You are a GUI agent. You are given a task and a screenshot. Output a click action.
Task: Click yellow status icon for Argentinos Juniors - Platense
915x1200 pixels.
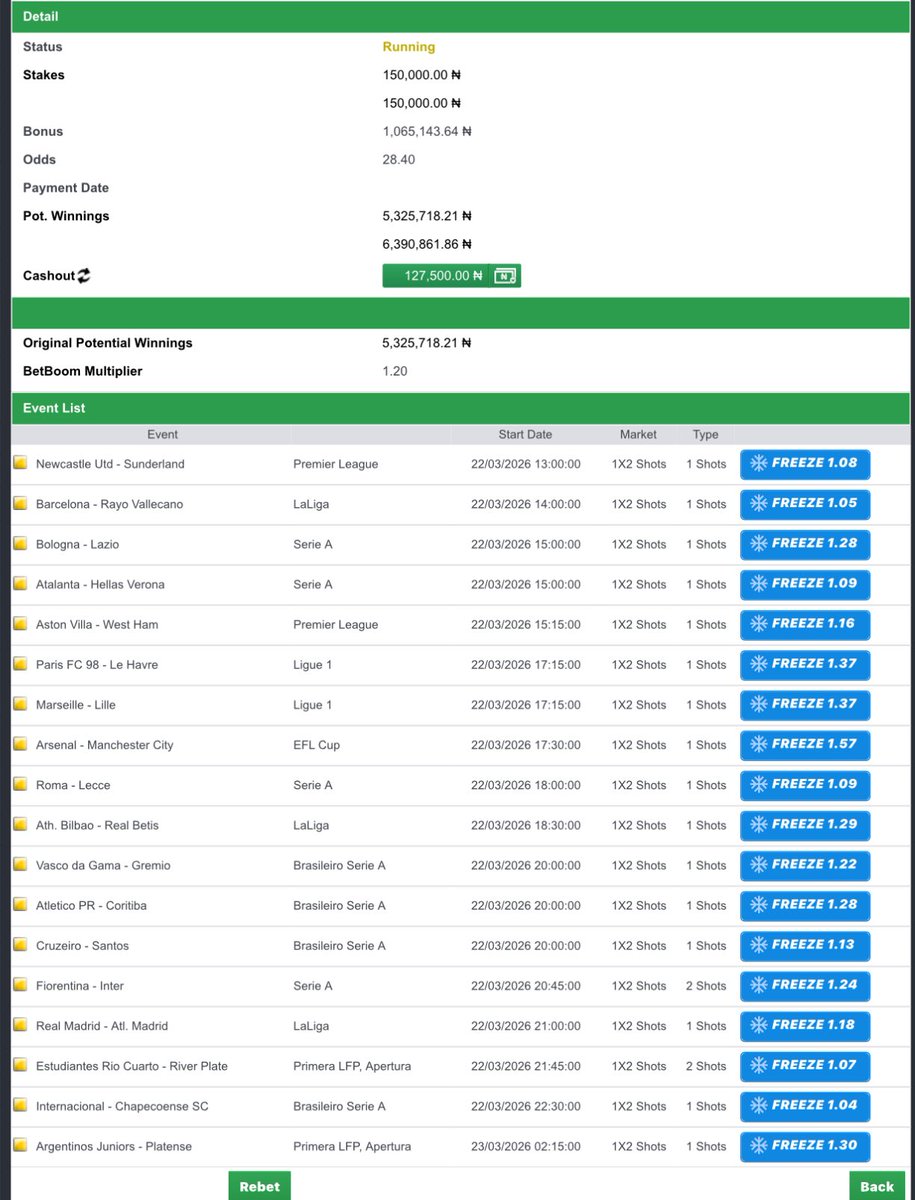click(x=20, y=1145)
